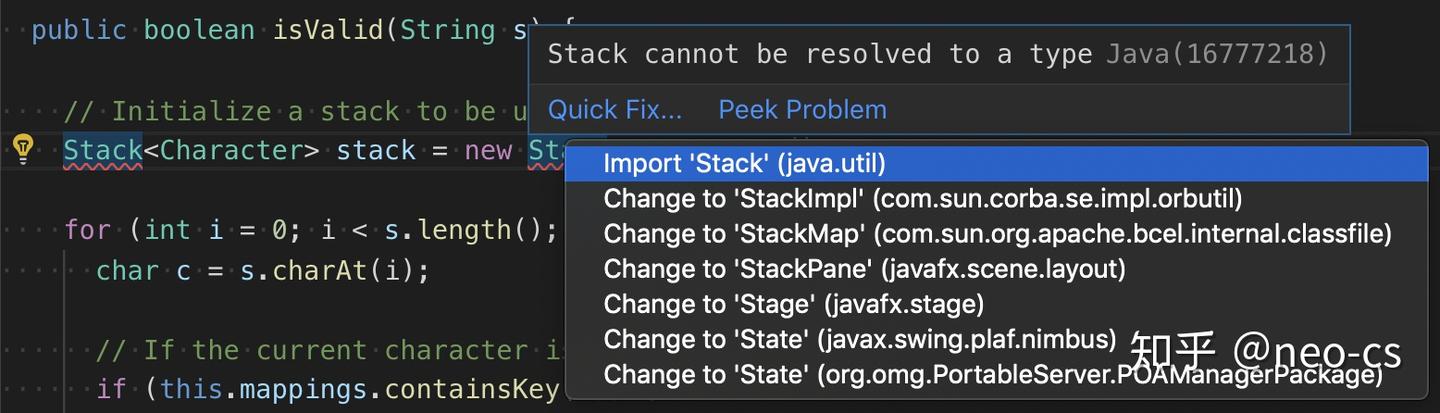Viewport: 1440px width, 413px height.
Task: Click the 'boolean' return type keyword
Action: [x=198, y=30]
